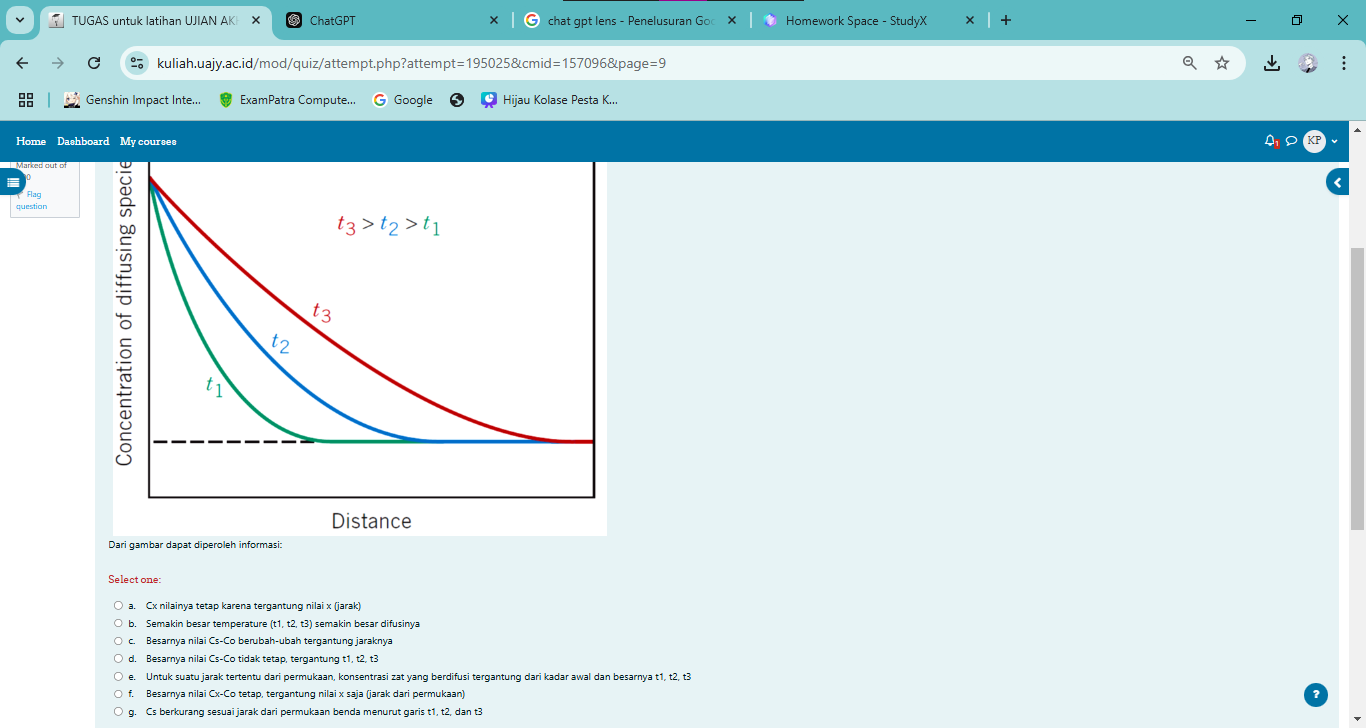This screenshot has height=728, width=1366.
Task: Open browser downloads
Action: (1272, 63)
